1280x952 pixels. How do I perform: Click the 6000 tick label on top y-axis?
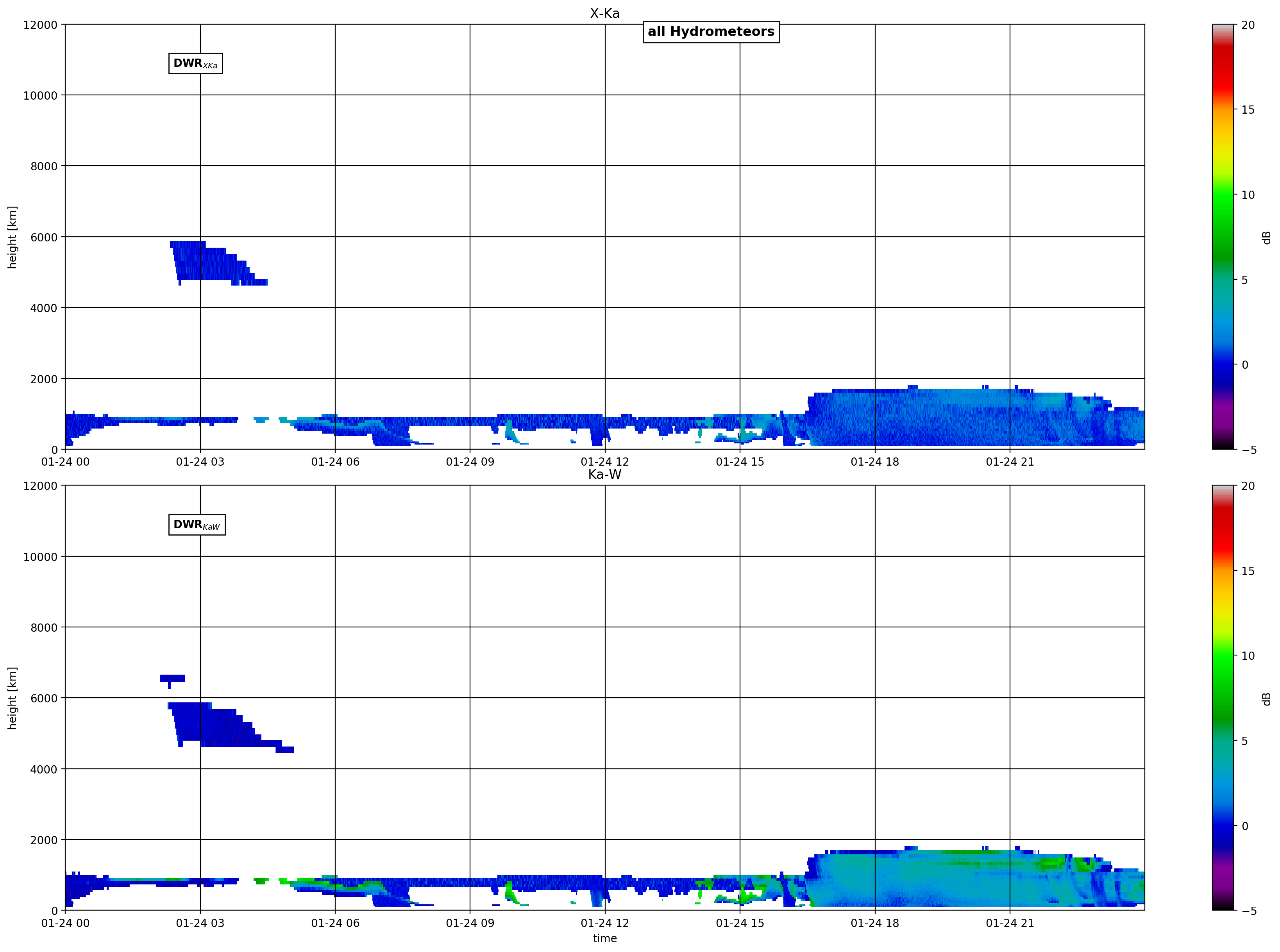[x=45, y=238]
